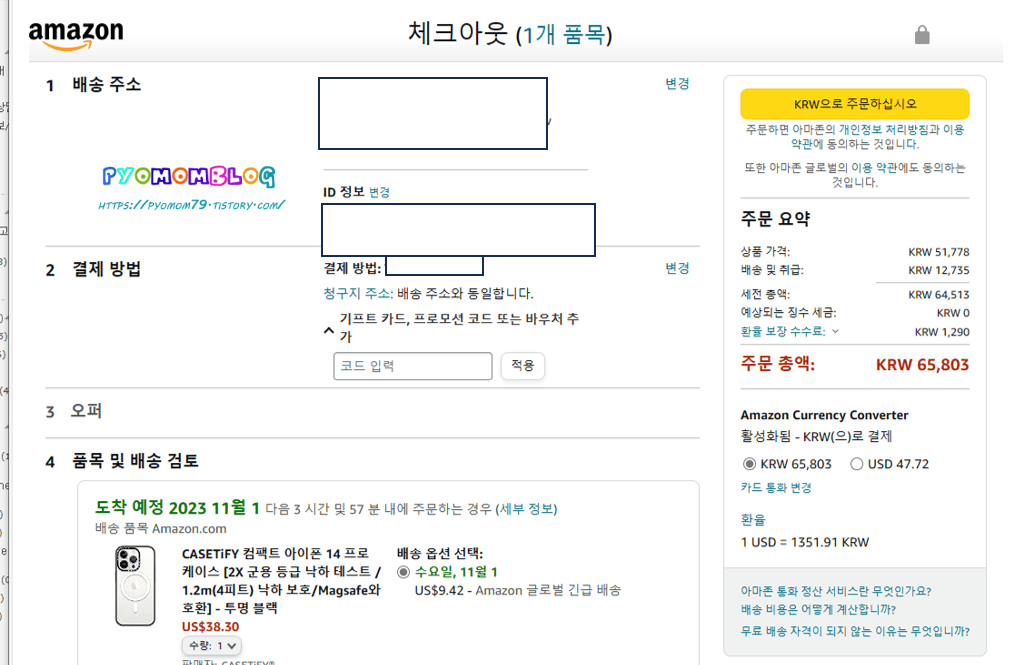Apply the code with 적용 button

pos(523,365)
